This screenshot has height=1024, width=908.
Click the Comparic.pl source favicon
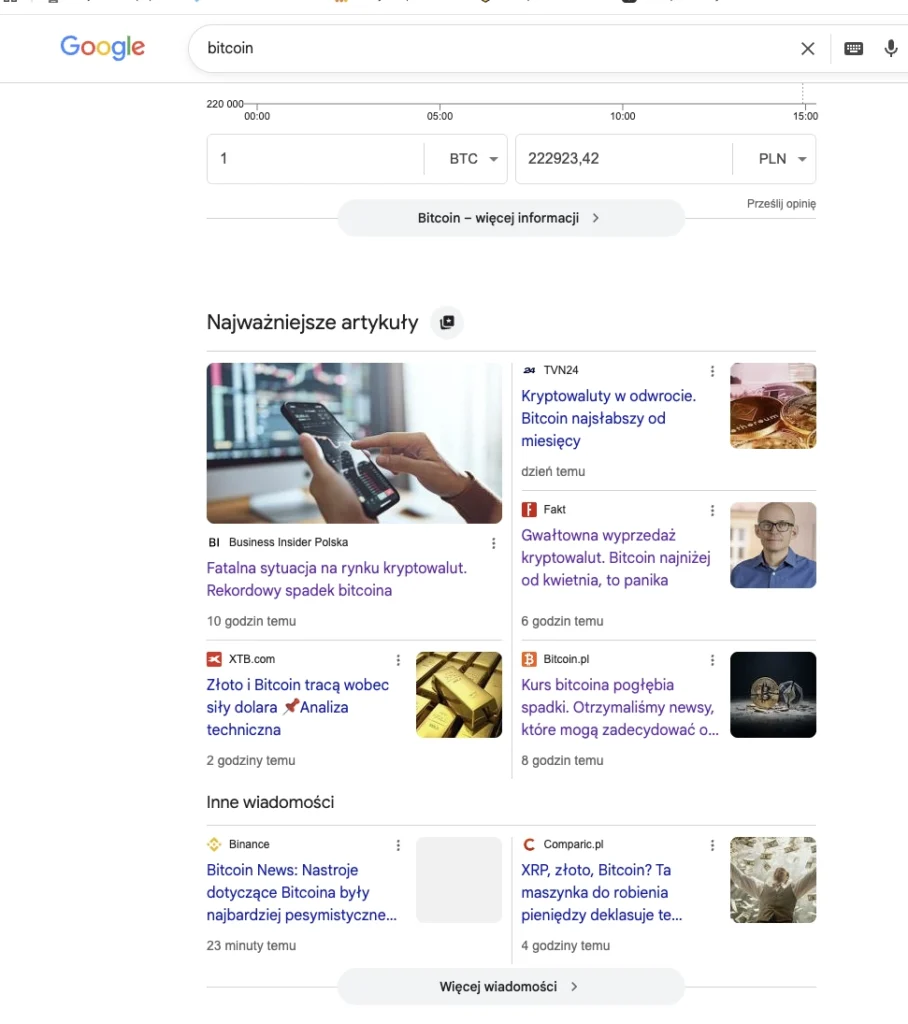coord(528,845)
